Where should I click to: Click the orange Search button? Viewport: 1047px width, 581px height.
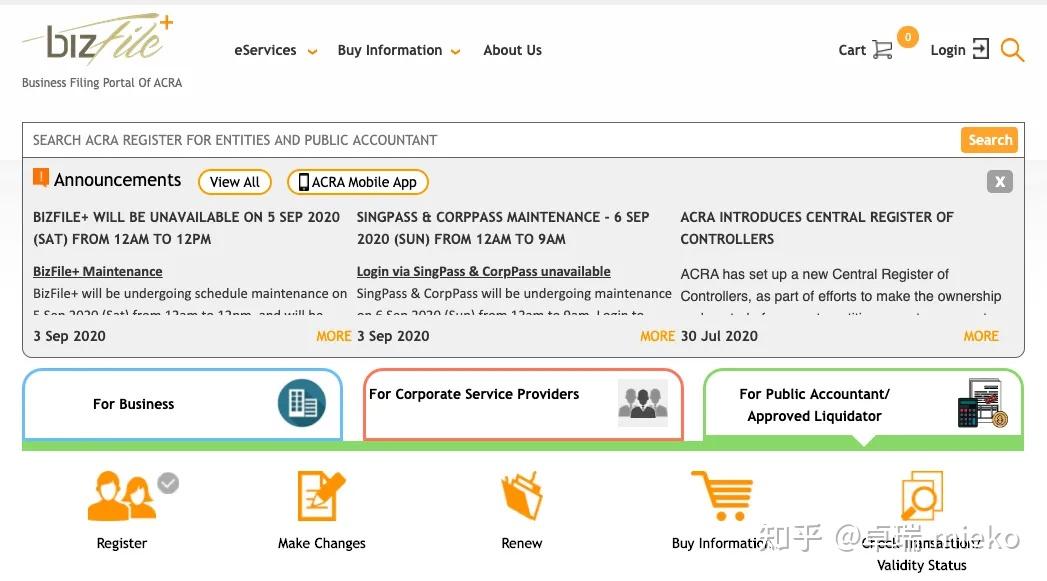(990, 140)
